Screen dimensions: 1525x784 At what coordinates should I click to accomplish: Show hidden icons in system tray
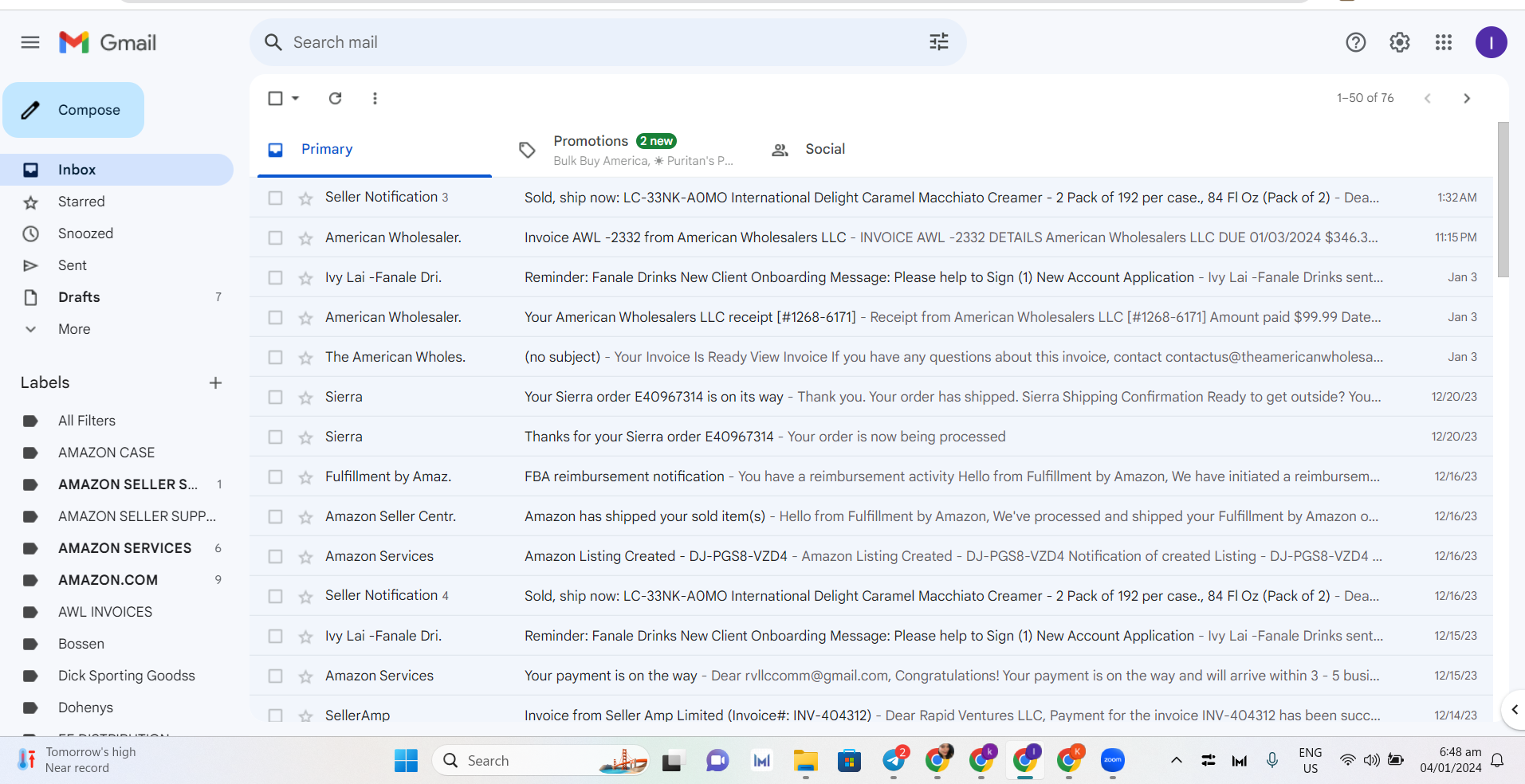[1176, 760]
